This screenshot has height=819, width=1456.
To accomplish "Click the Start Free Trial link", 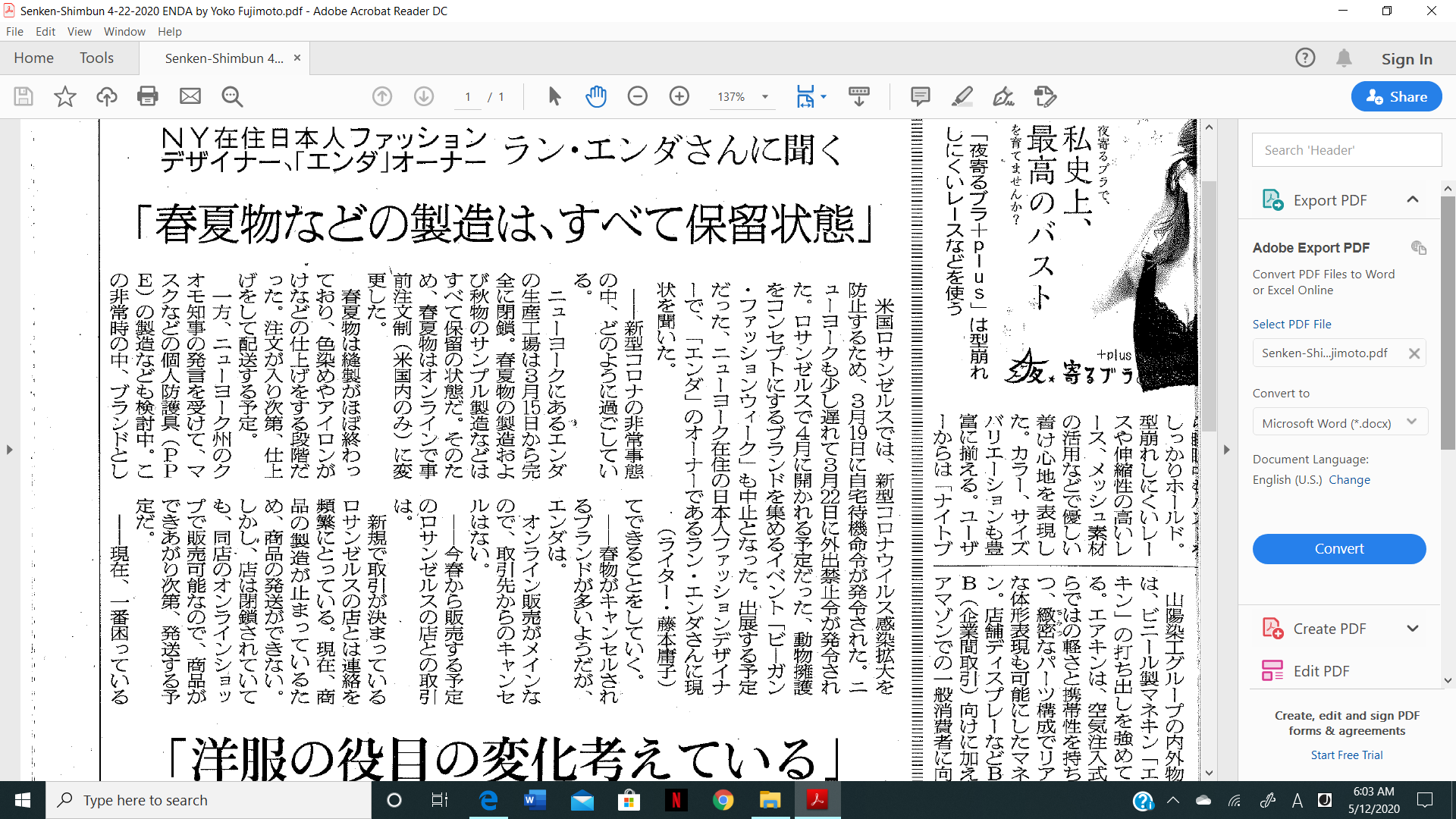I will (x=1348, y=755).
